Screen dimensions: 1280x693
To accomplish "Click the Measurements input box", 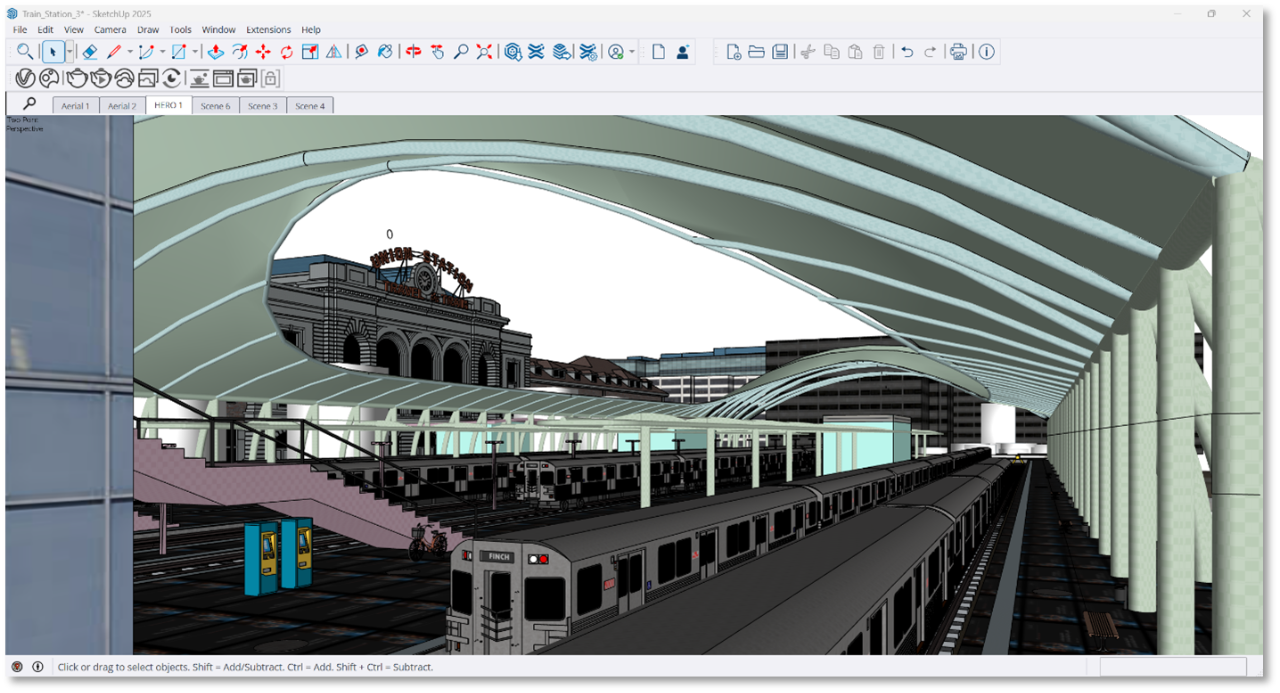I will (1173, 666).
